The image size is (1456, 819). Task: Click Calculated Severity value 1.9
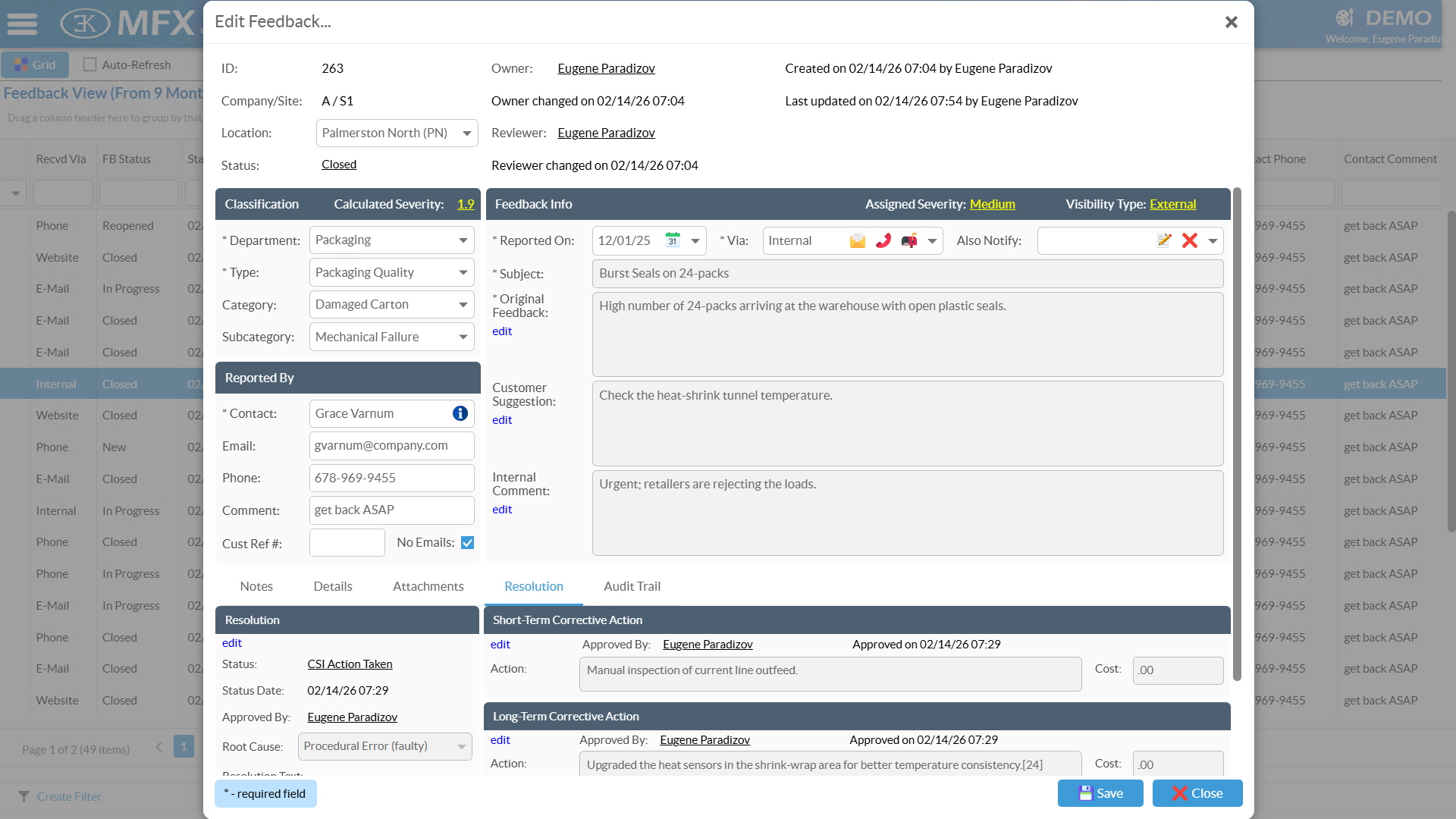pyautogui.click(x=466, y=204)
